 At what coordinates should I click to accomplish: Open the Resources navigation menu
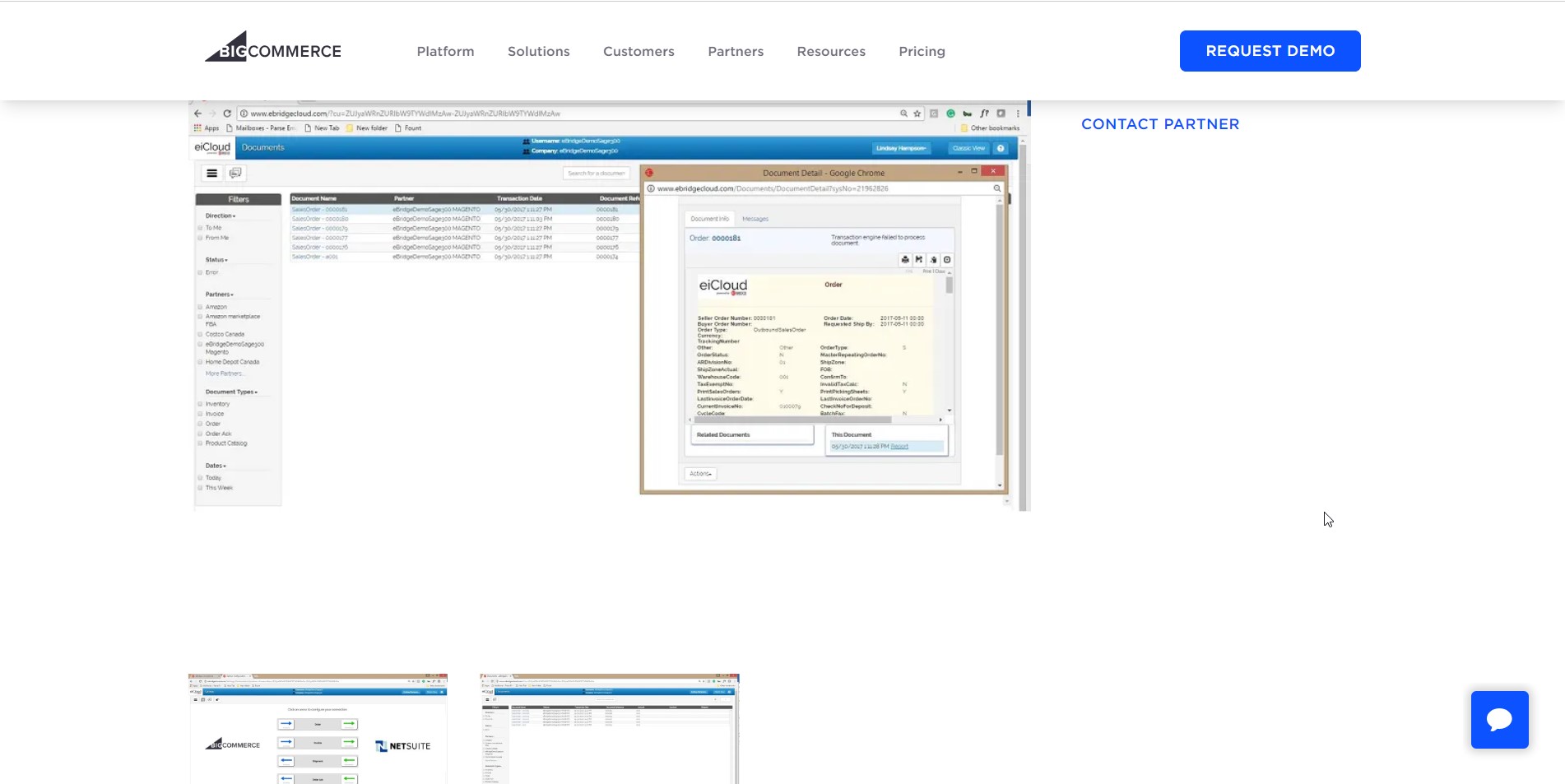[x=830, y=51]
